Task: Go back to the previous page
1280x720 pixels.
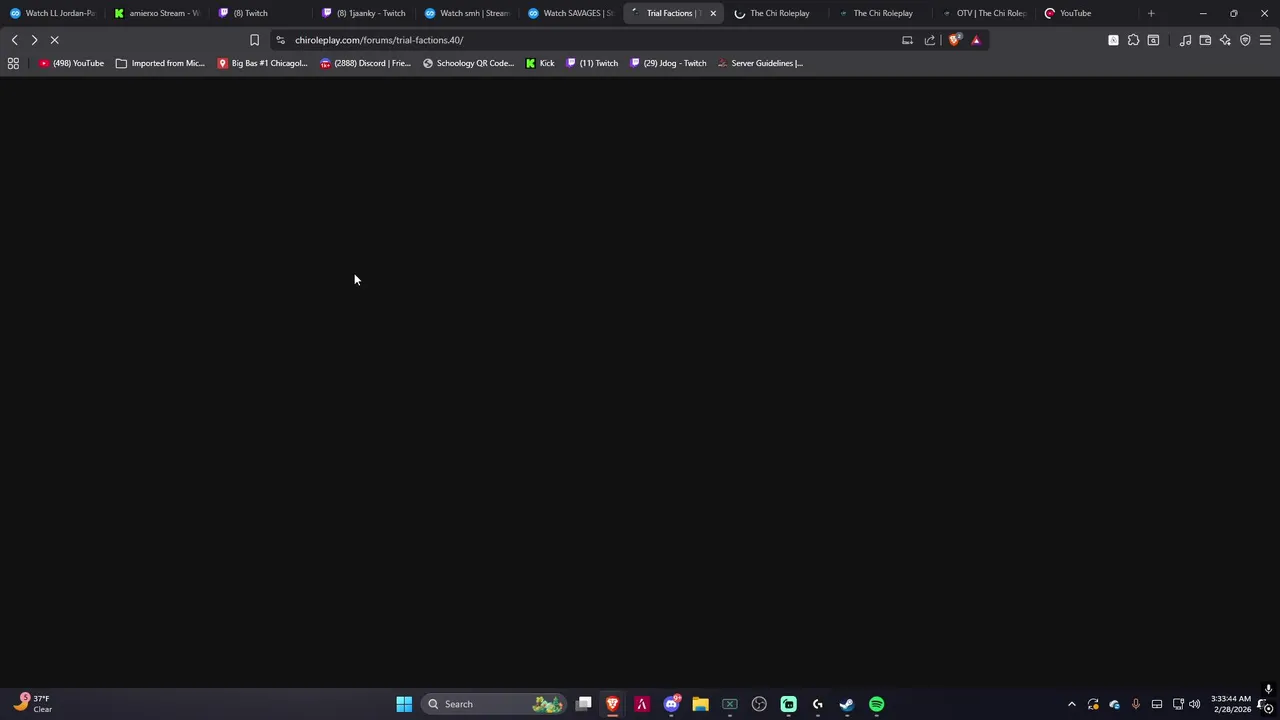Action: click(14, 40)
